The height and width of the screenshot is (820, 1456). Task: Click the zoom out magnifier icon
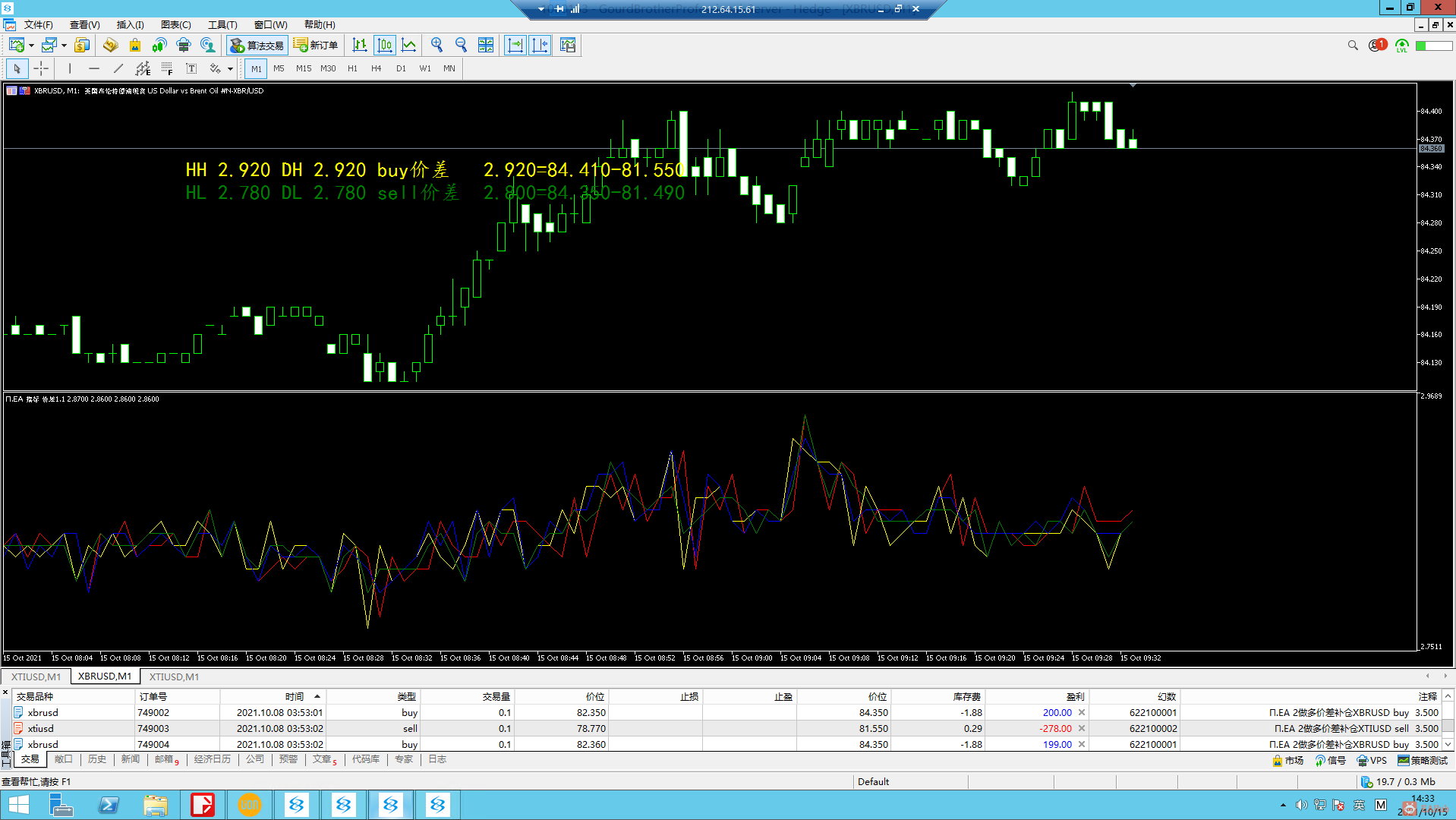pyautogui.click(x=461, y=46)
